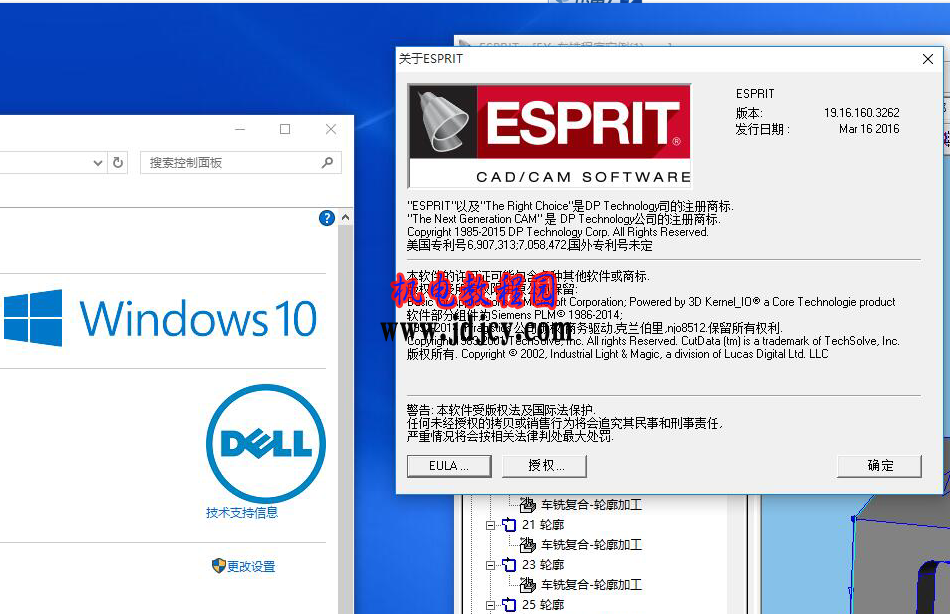
Task: Click the version number 19.16.160.3262
Action: tap(862, 113)
